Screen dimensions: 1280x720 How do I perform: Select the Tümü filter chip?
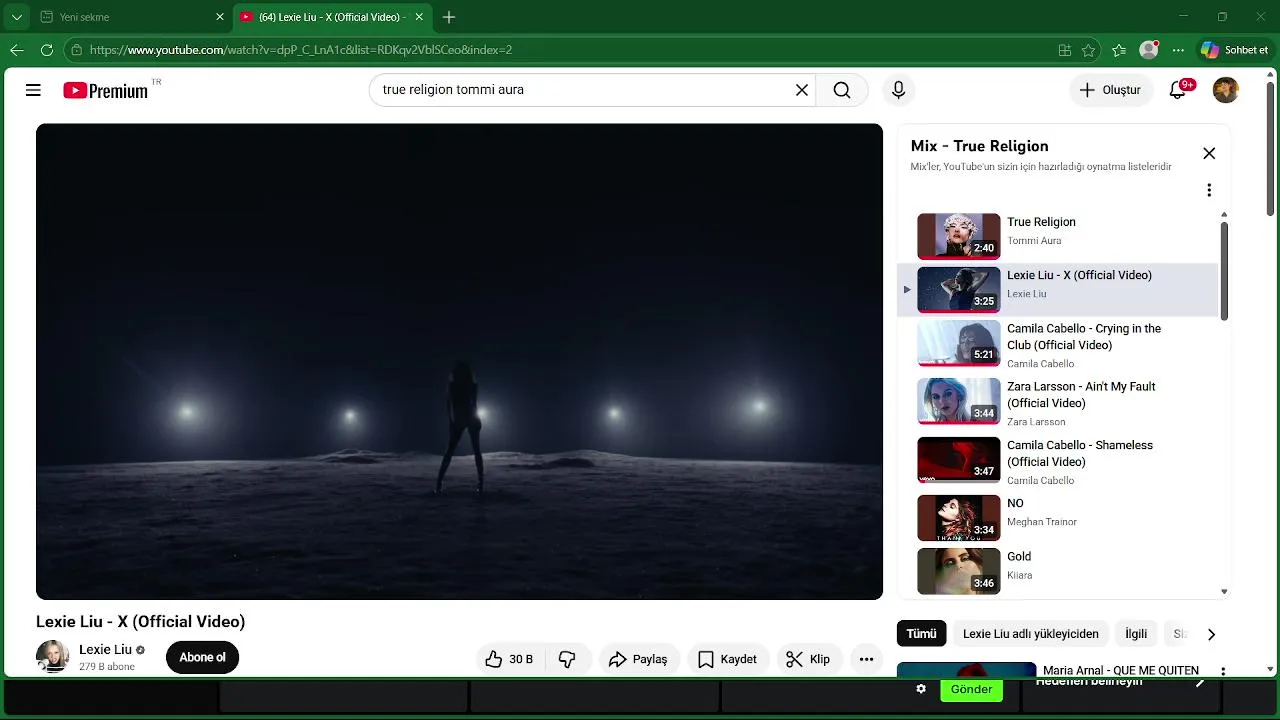click(921, 634)
